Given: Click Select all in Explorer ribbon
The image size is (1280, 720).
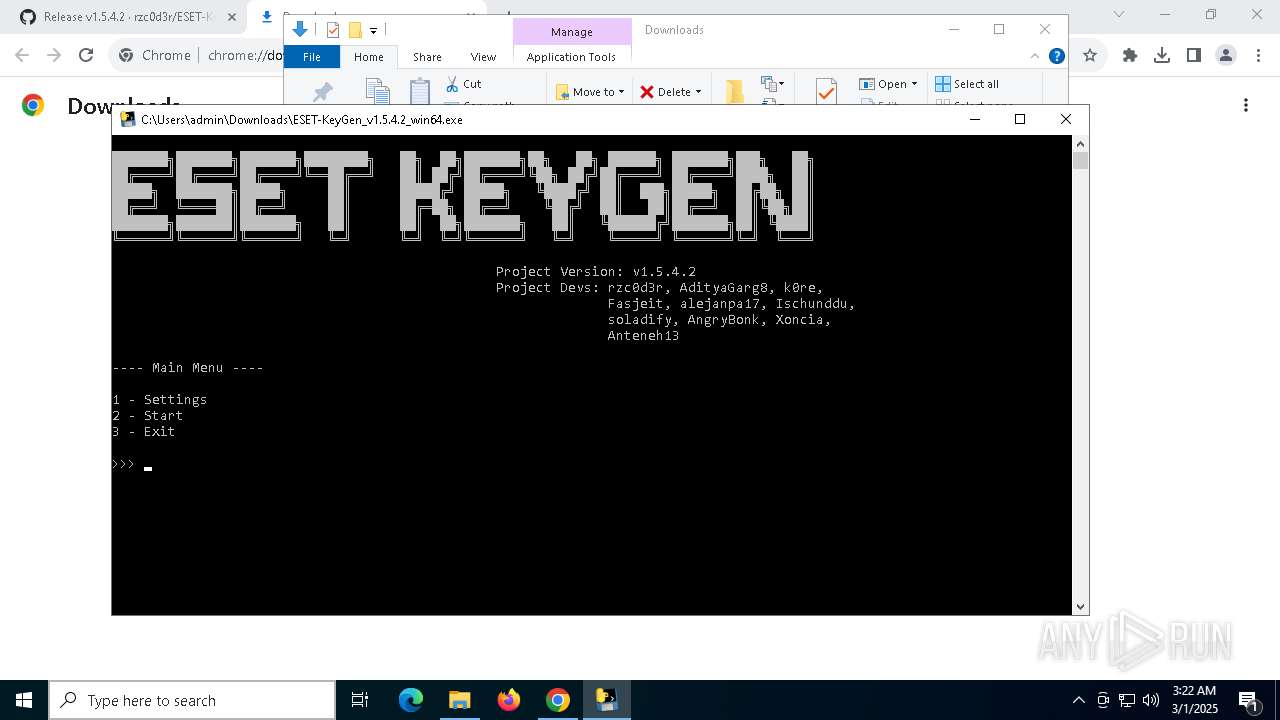Looking at the screenshot, I should [967, 84].
